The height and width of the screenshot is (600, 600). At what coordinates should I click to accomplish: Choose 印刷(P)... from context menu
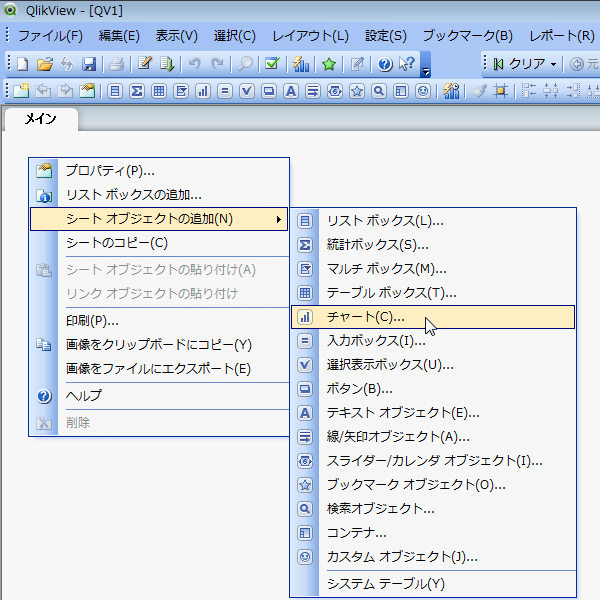pyautogui.click(x=159, y=321)
